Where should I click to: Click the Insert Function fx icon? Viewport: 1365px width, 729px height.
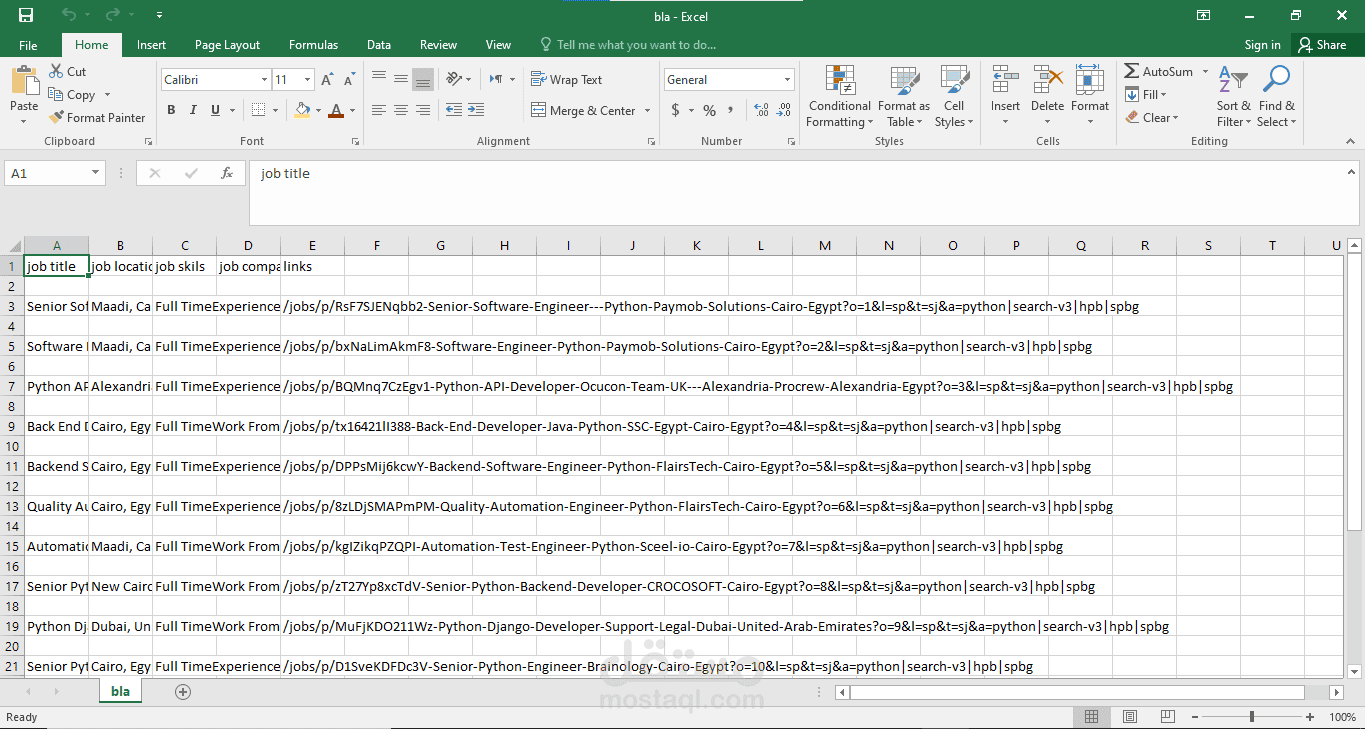click(x=227, y=173)
